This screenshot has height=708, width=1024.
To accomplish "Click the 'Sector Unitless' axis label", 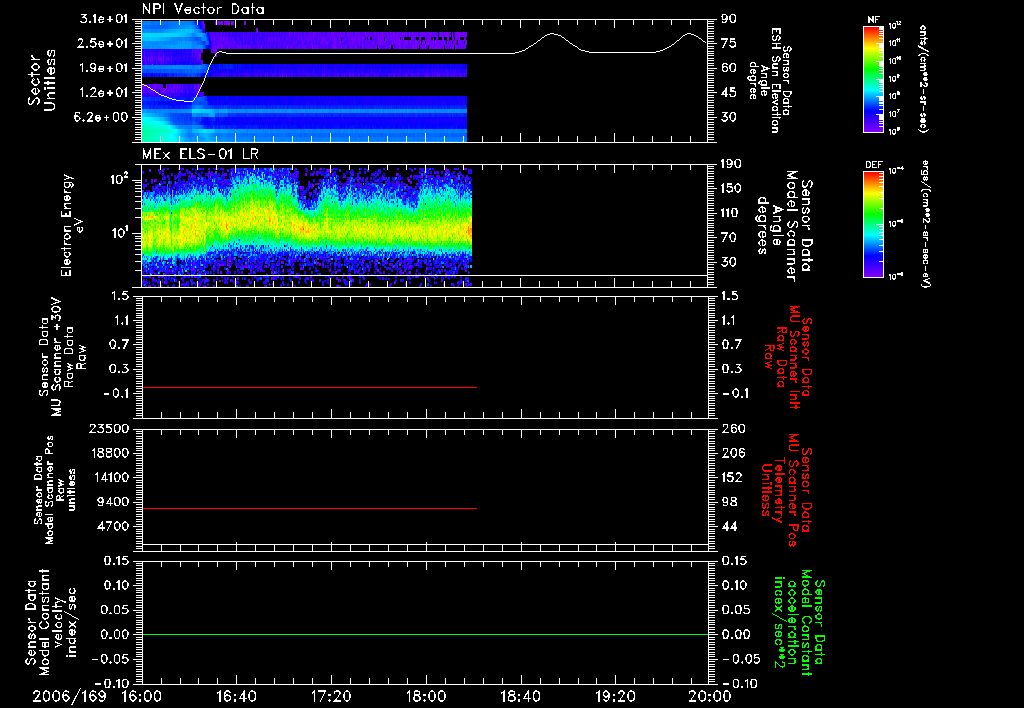I will coord(42,80).
